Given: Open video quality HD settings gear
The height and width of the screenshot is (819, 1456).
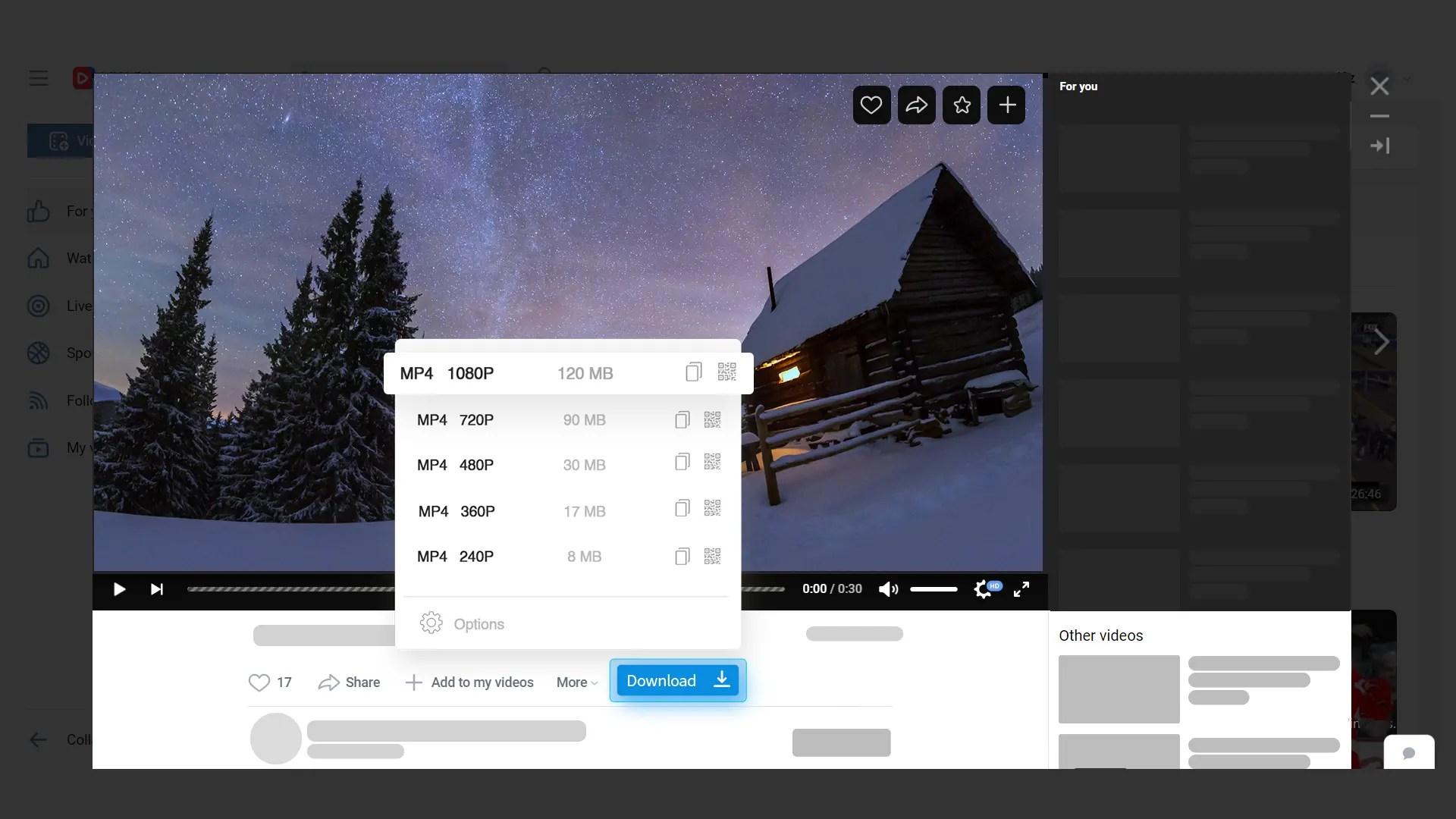Looking at the screenshot, I should pos(987,588).
